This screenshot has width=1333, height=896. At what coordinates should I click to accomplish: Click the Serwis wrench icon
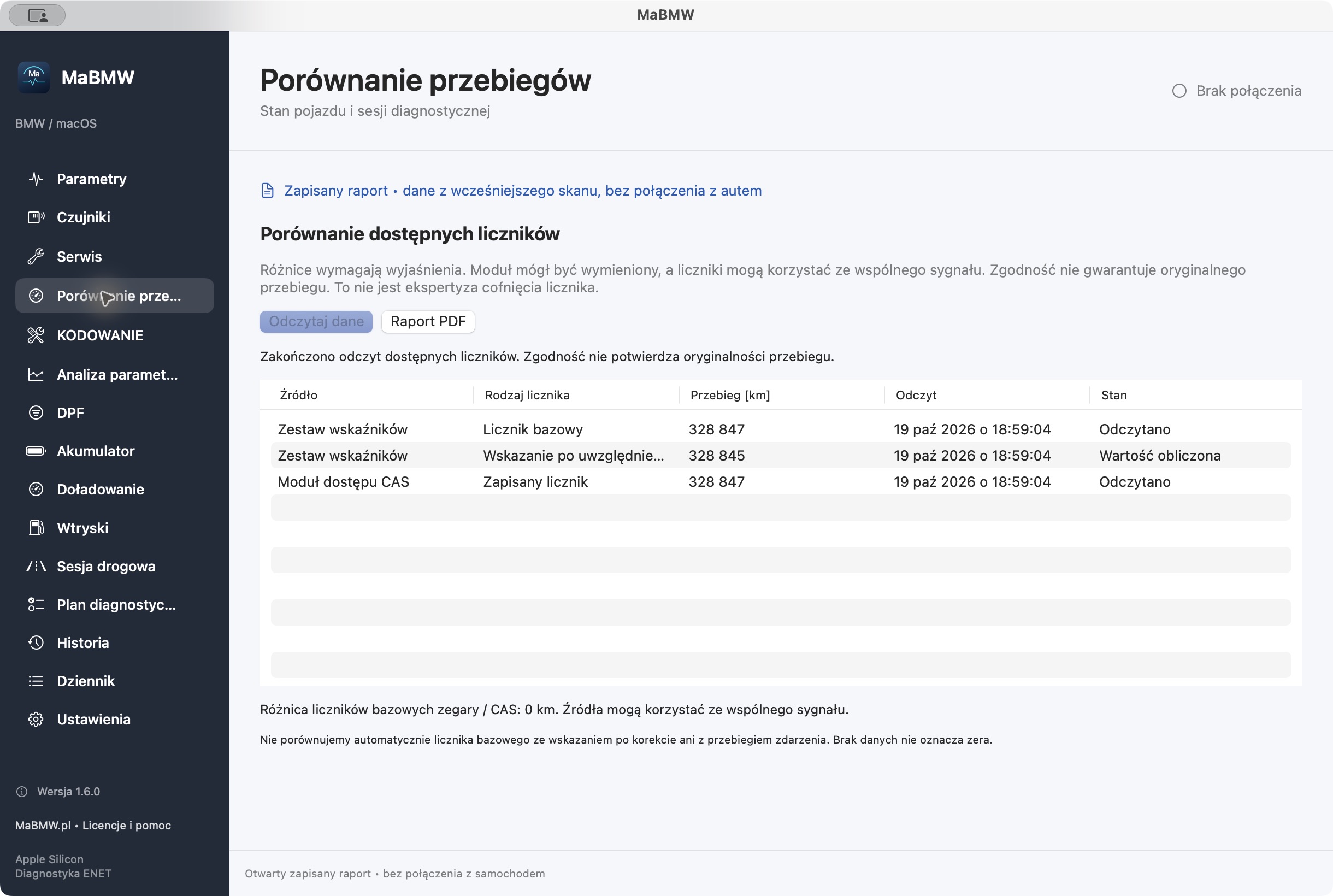point(36,257)
